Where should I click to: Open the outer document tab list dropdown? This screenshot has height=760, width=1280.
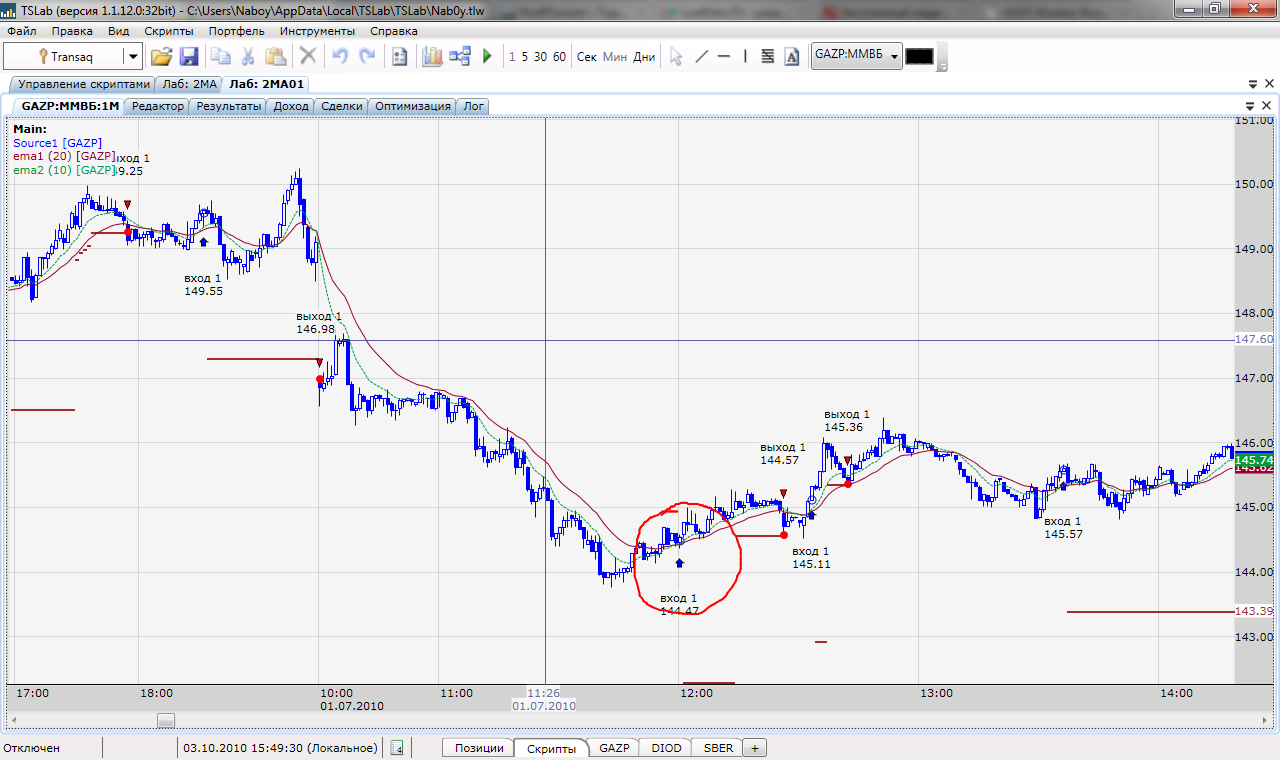point(1253,84)
